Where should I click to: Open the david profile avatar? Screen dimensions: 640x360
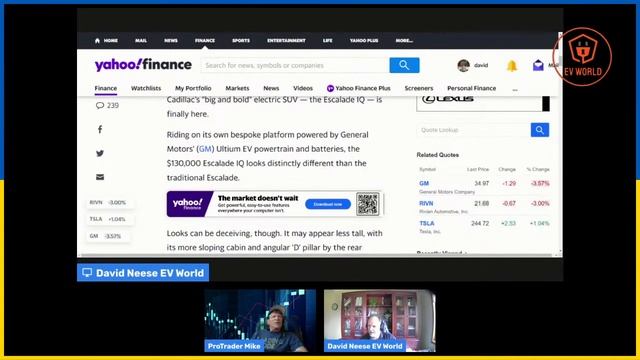[463, 65]
